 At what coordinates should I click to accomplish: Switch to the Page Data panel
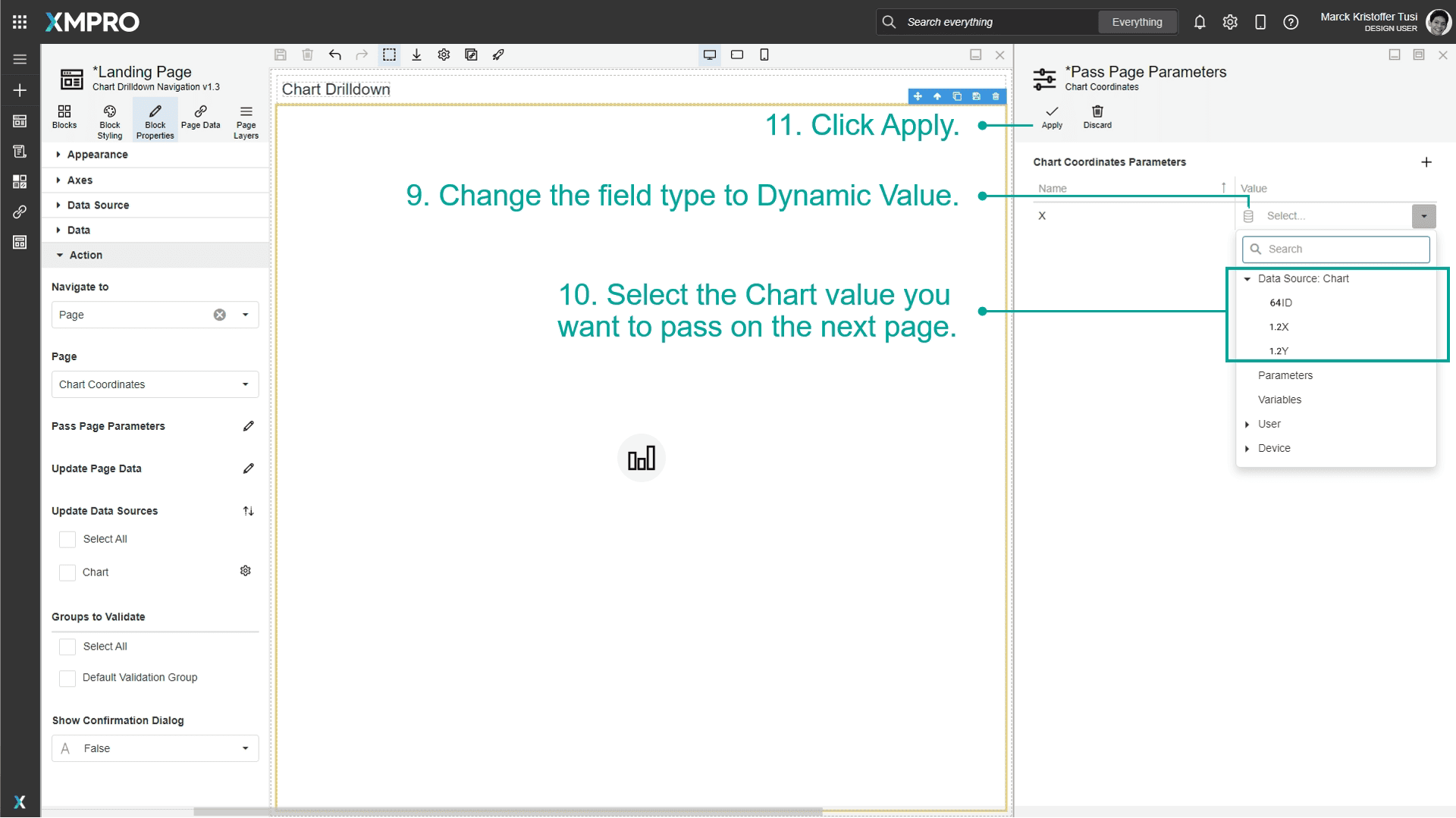(x=200, y=118)
